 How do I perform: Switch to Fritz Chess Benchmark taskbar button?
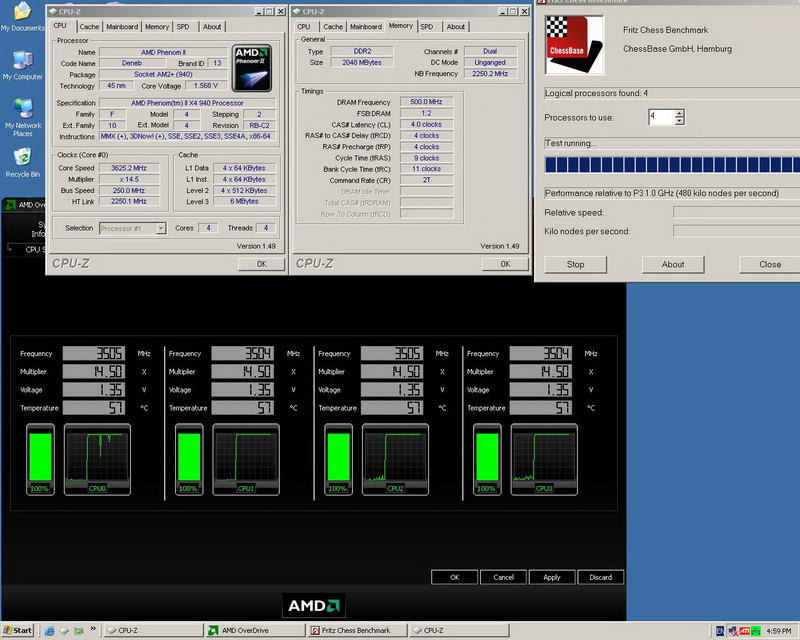pos(357,630)
